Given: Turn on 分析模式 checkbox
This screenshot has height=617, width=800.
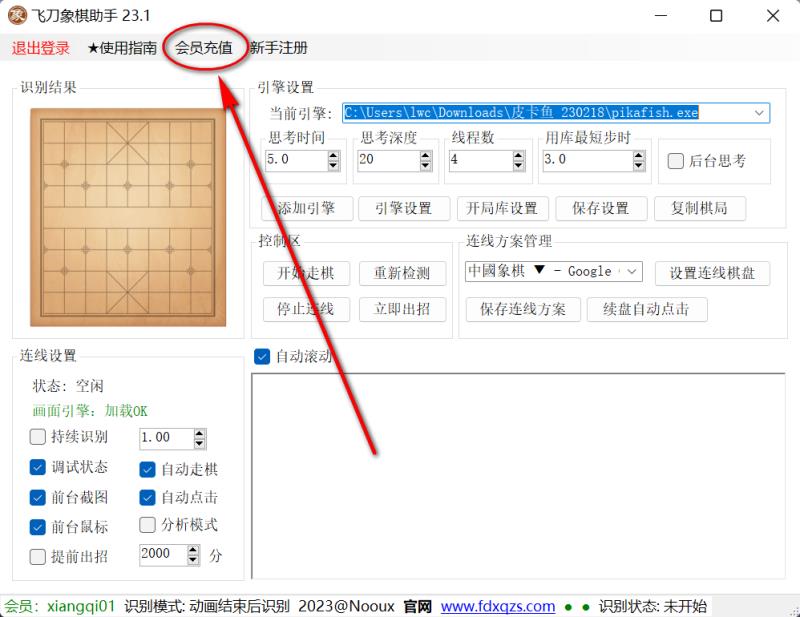Looking at the screenshot, I should (148, 525).
